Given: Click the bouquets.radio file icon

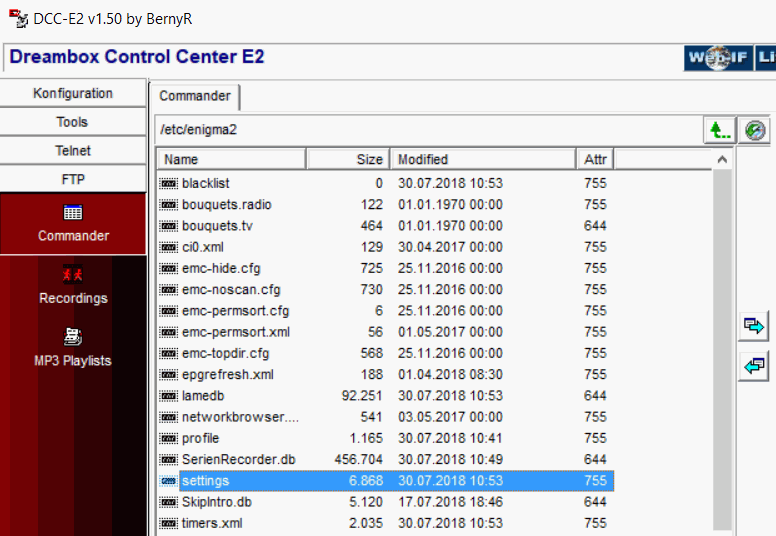Looking at the screenshot, I should tap(169, 205).
